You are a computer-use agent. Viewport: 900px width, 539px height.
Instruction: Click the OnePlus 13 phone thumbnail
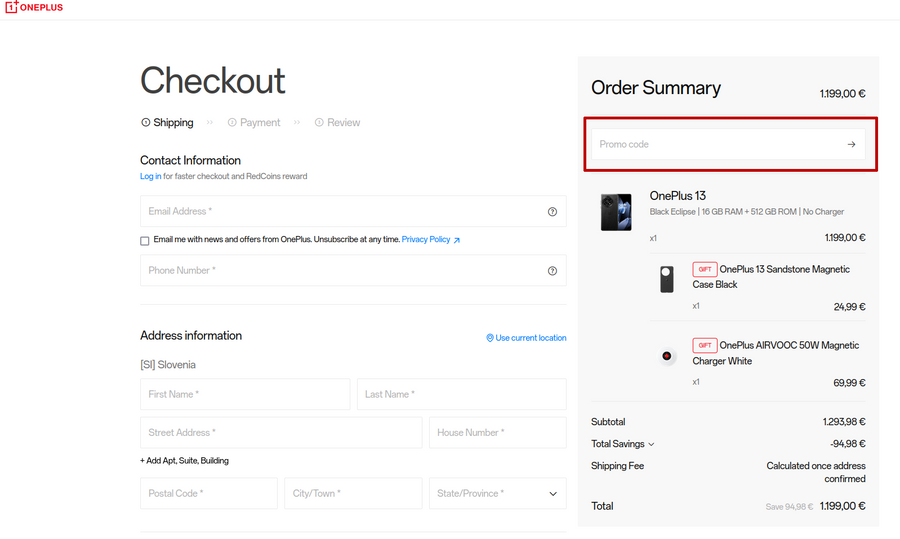click(616, 212)
